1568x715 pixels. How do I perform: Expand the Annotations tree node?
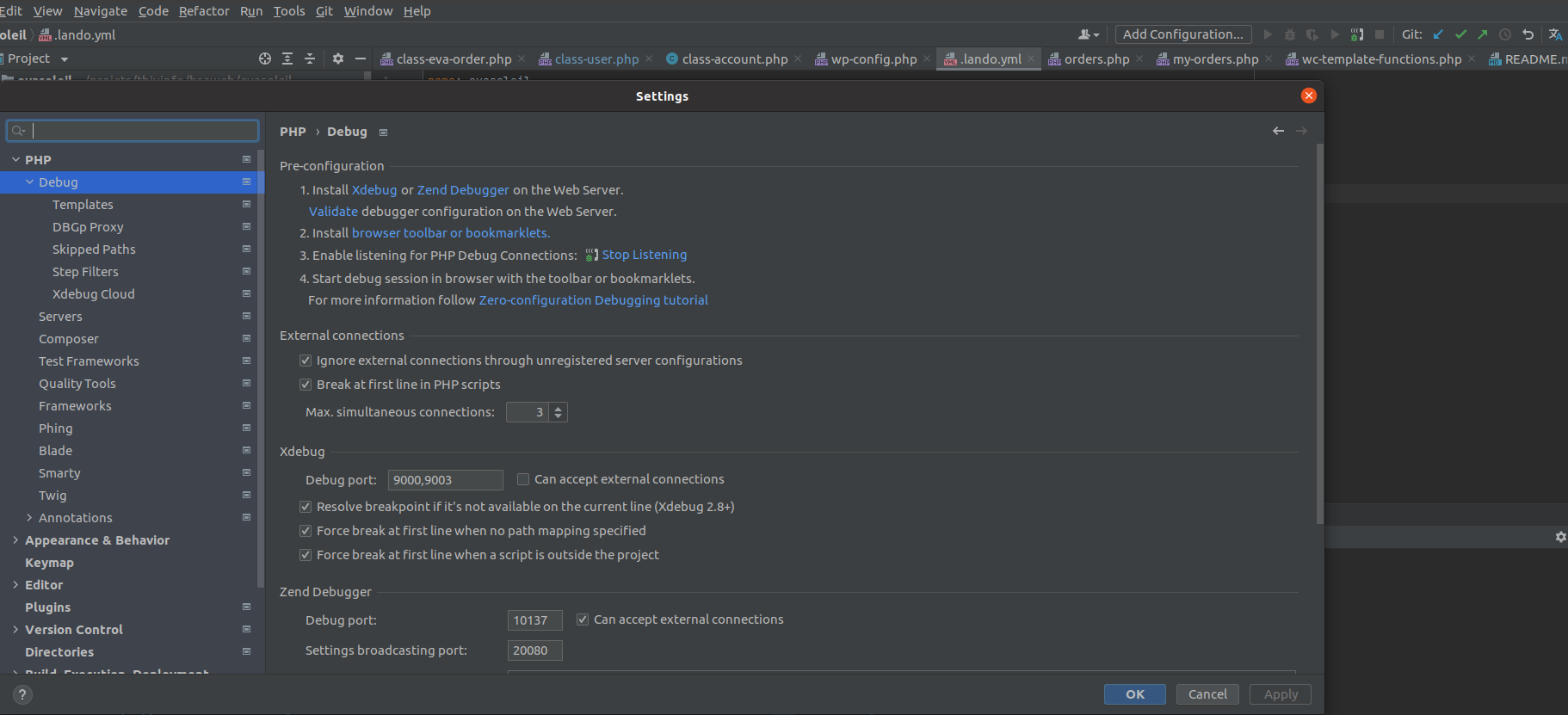(x=30, y=518)
